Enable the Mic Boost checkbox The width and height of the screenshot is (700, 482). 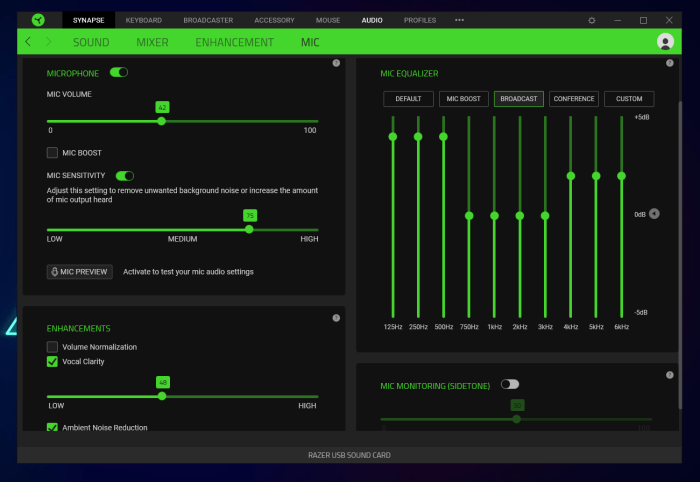(x=53, y=153)
